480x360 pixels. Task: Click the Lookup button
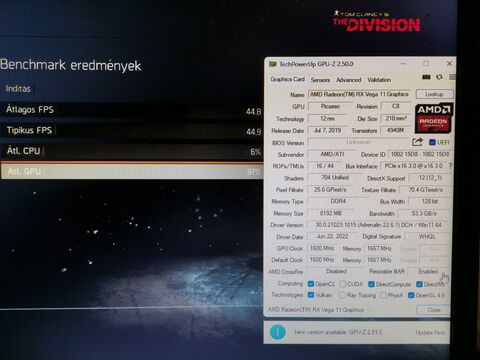(x=434, y=94)
